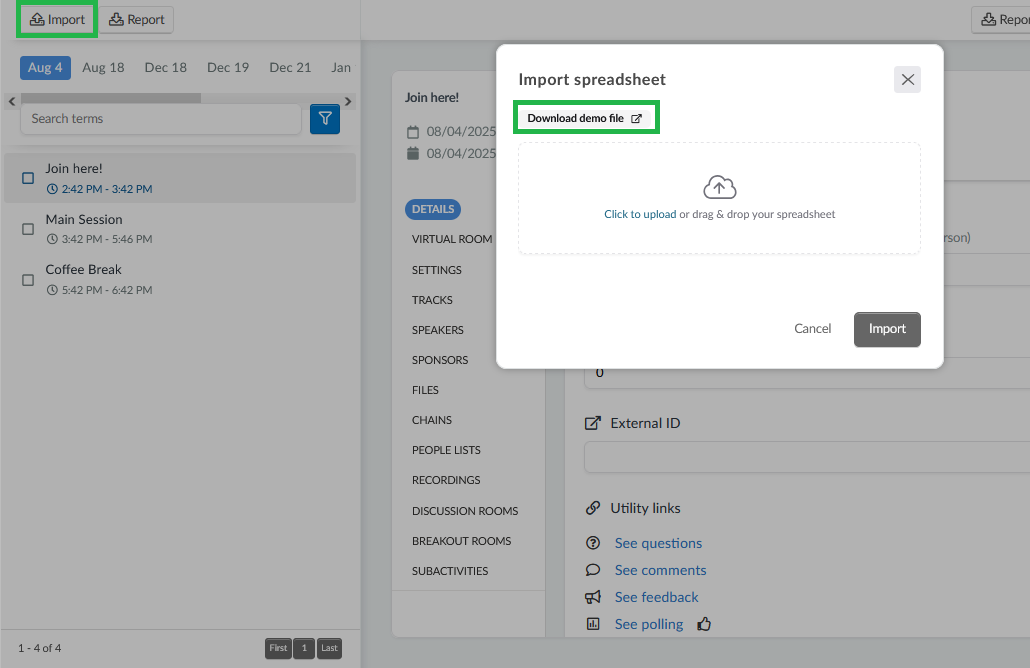
Task: Select the Aug 4 date tab
Action: click(45, 68)
